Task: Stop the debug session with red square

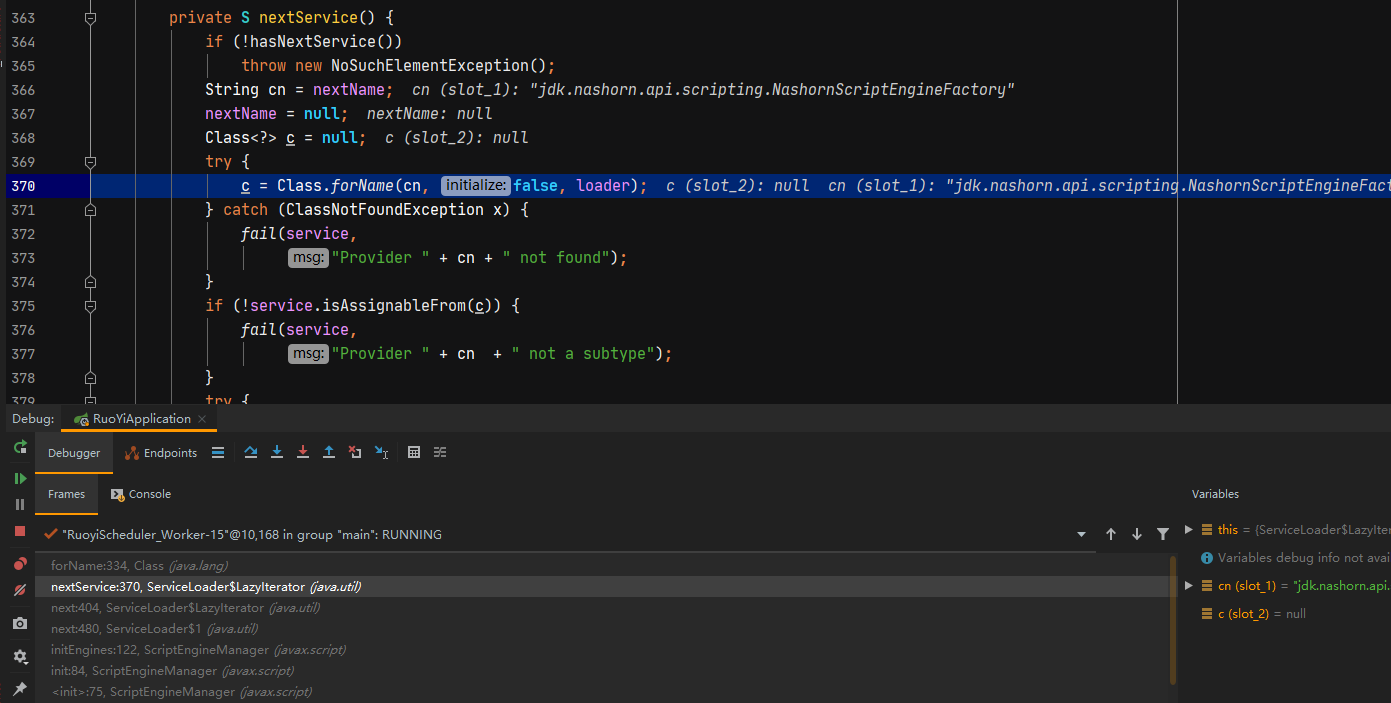Action: 19,531
